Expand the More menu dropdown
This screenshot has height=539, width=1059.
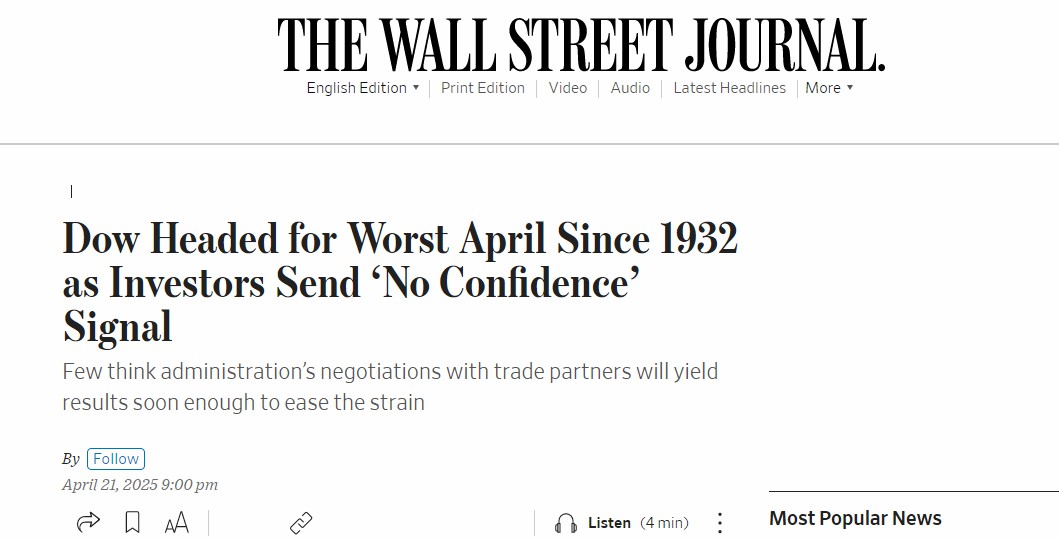tap(829, 88)
